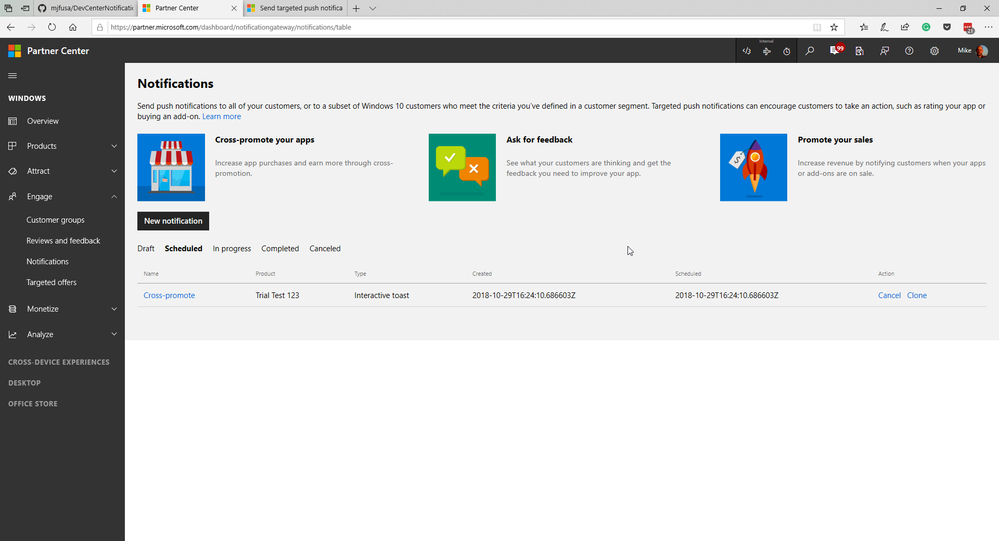
Task: Open the Learn more link
Action: click(222, 117)
